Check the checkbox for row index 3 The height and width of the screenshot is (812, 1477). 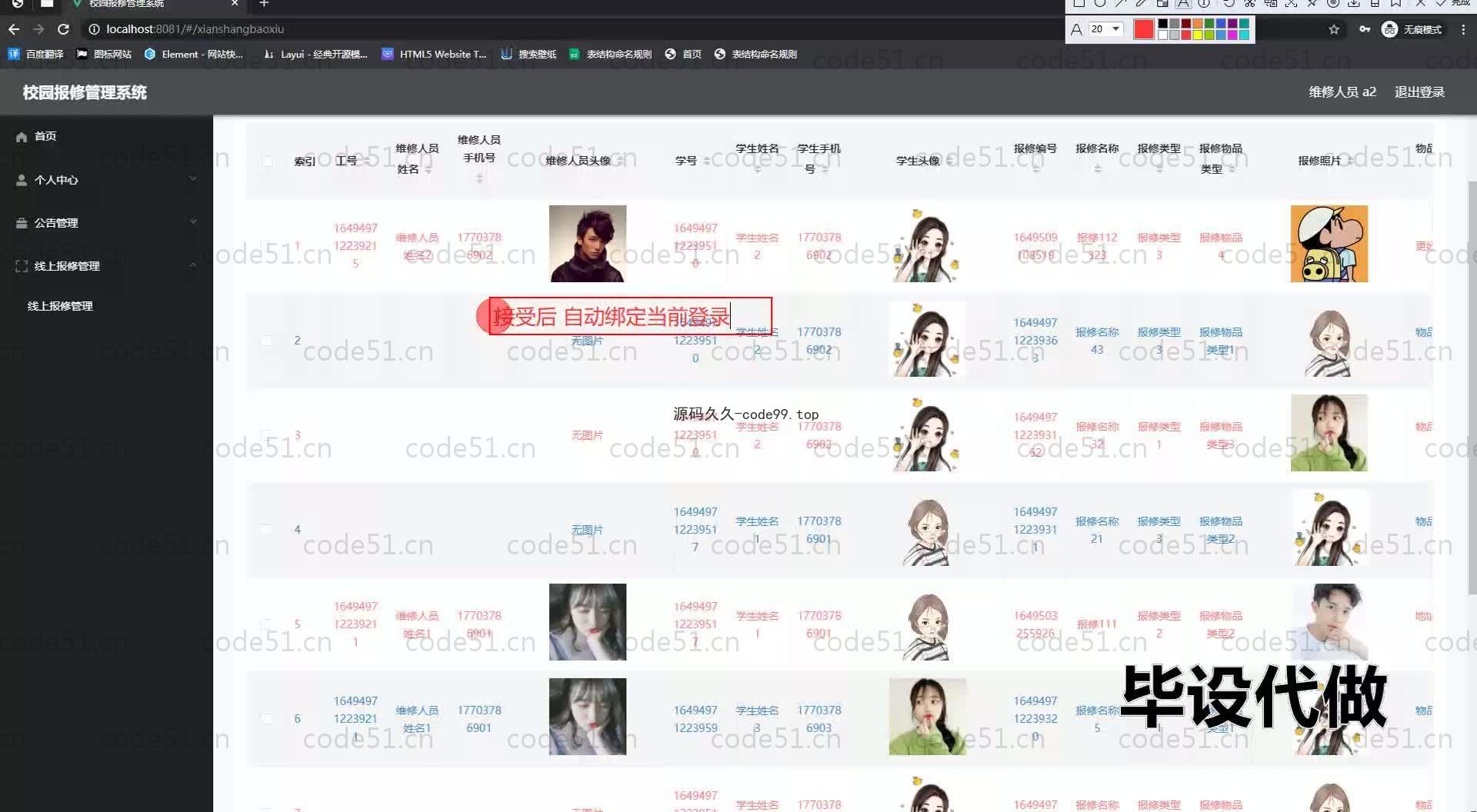pyautogui.click(x=266, y=435)
